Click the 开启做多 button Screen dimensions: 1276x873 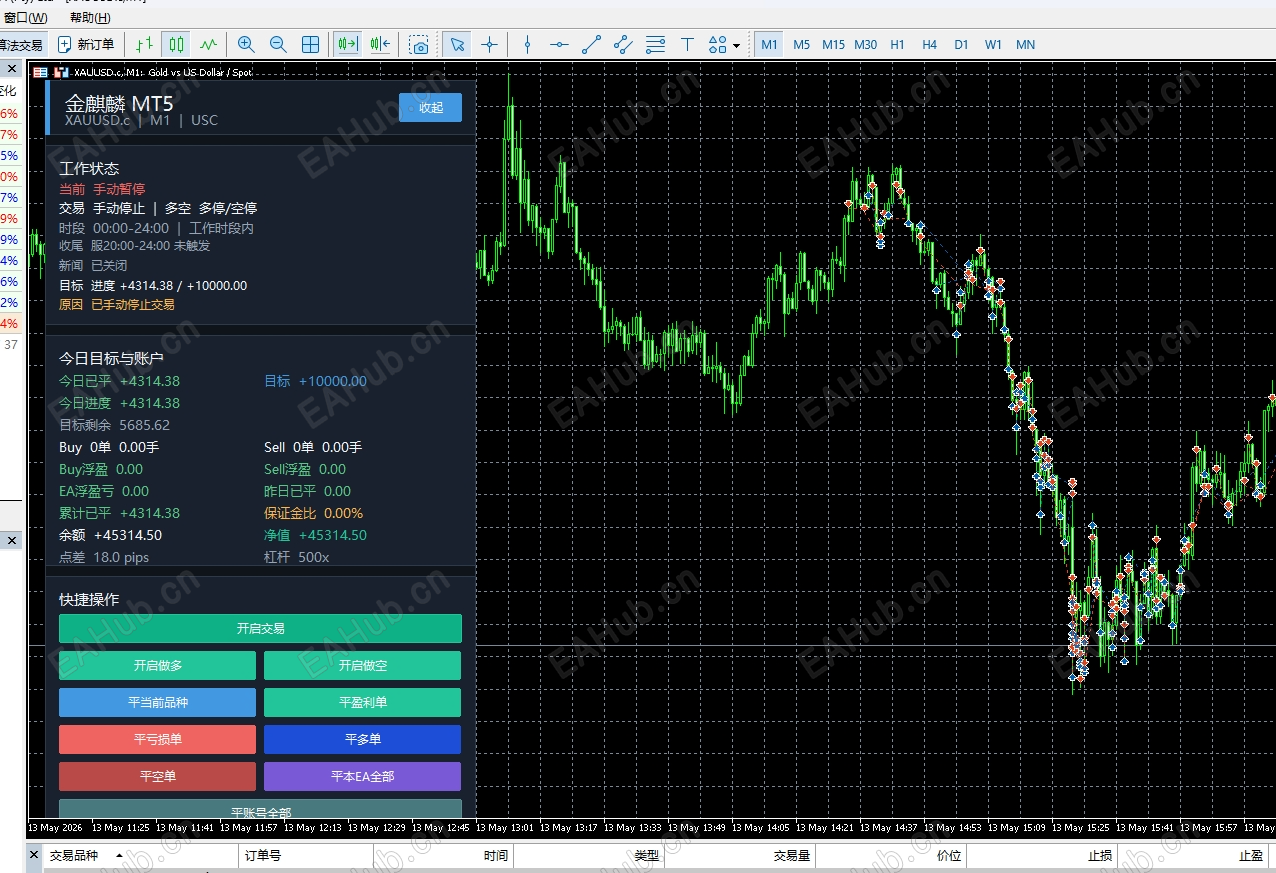pos(157,665)
